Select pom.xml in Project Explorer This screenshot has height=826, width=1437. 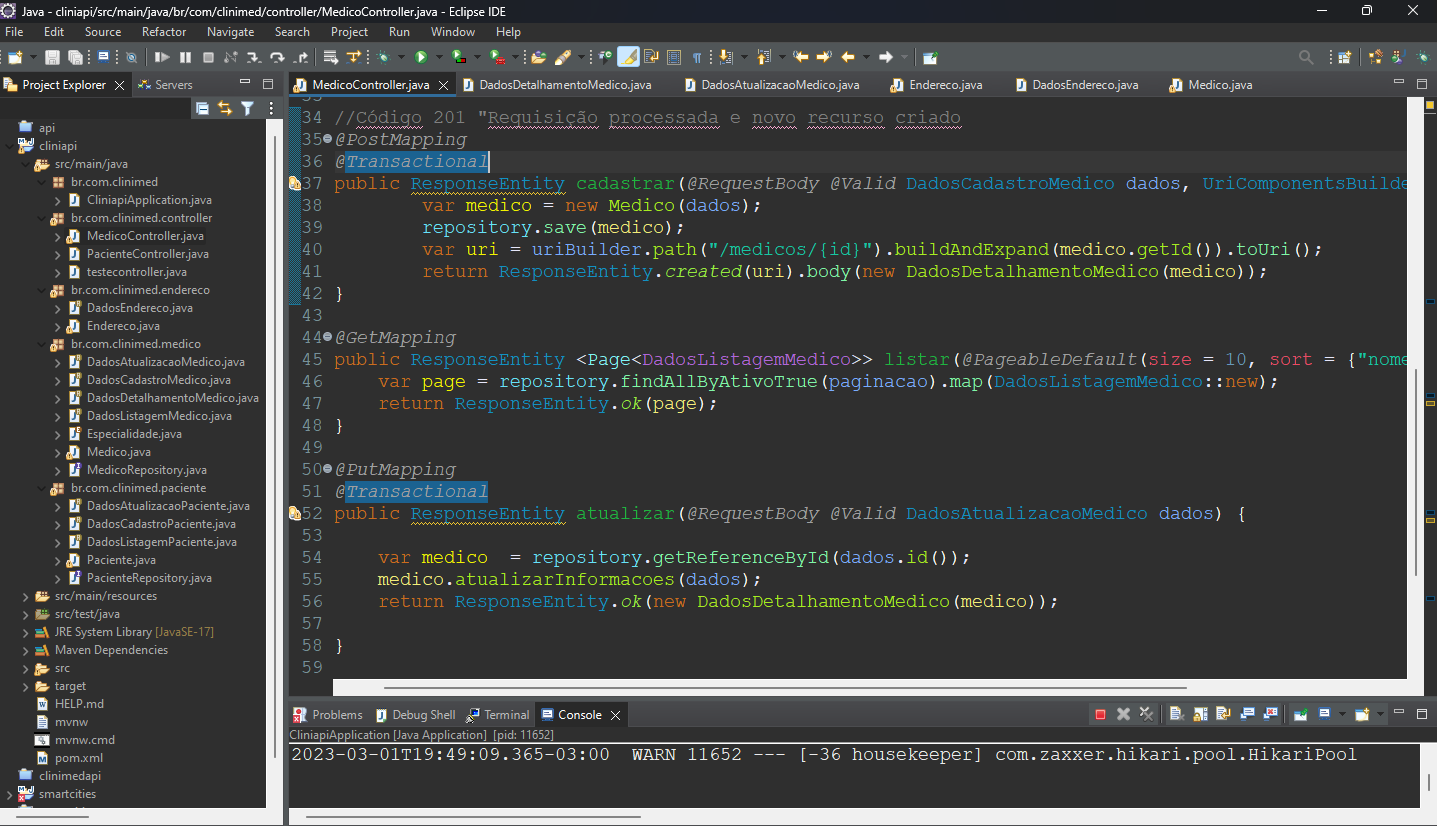pos(78,758)
